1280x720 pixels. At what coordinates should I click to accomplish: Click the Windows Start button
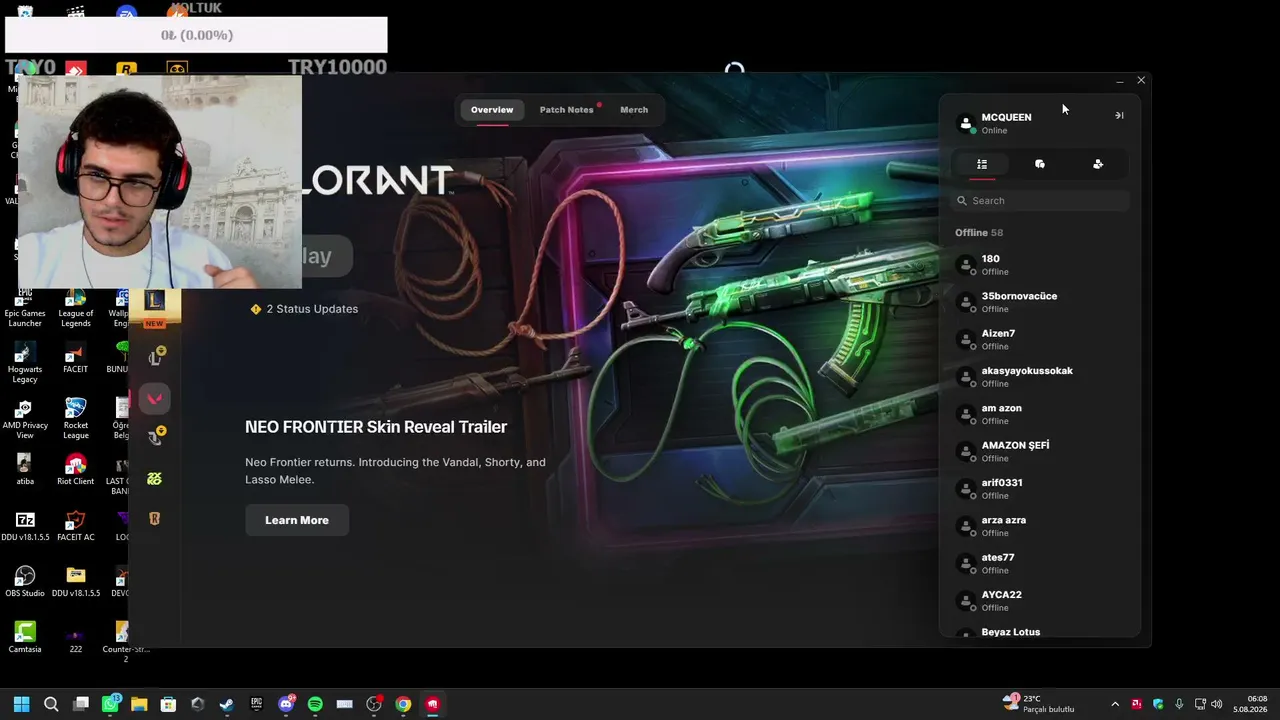click(x=21, y=704)
